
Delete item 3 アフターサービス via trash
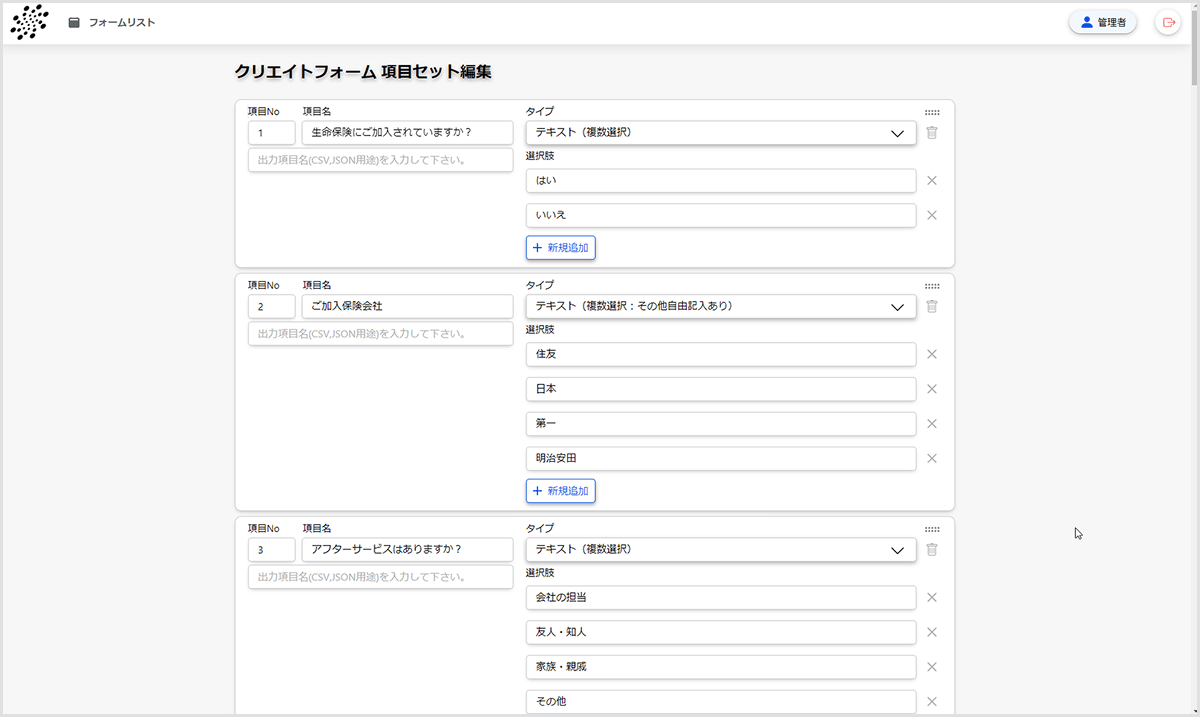[x=932, y=550]
